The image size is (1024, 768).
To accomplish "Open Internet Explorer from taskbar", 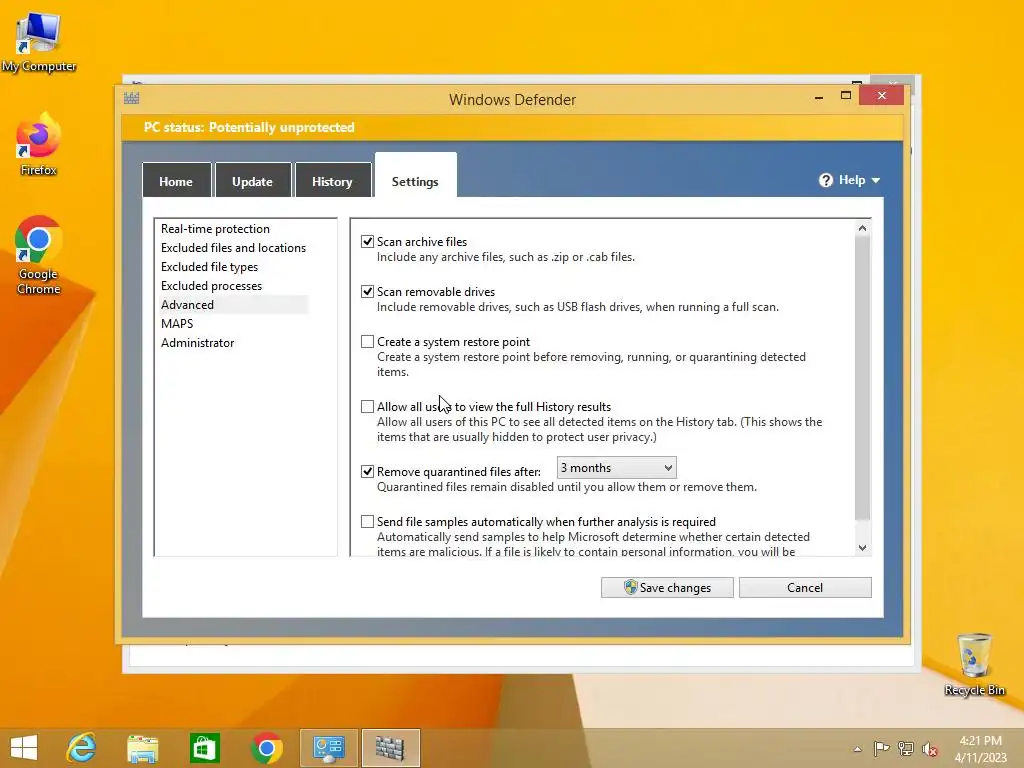I will [x=82, y=748].
